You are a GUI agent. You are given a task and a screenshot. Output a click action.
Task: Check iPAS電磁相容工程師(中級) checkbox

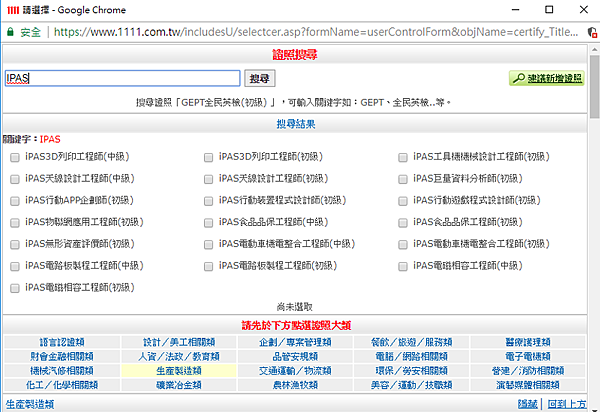pyautogui.click(x=403, y=266)
